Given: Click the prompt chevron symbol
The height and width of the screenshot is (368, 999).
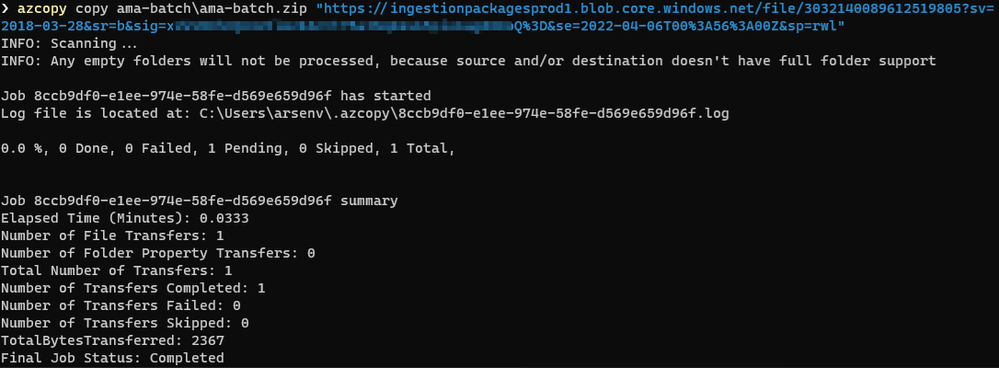Looking at the screenshot, I should (x=5, y=10).
